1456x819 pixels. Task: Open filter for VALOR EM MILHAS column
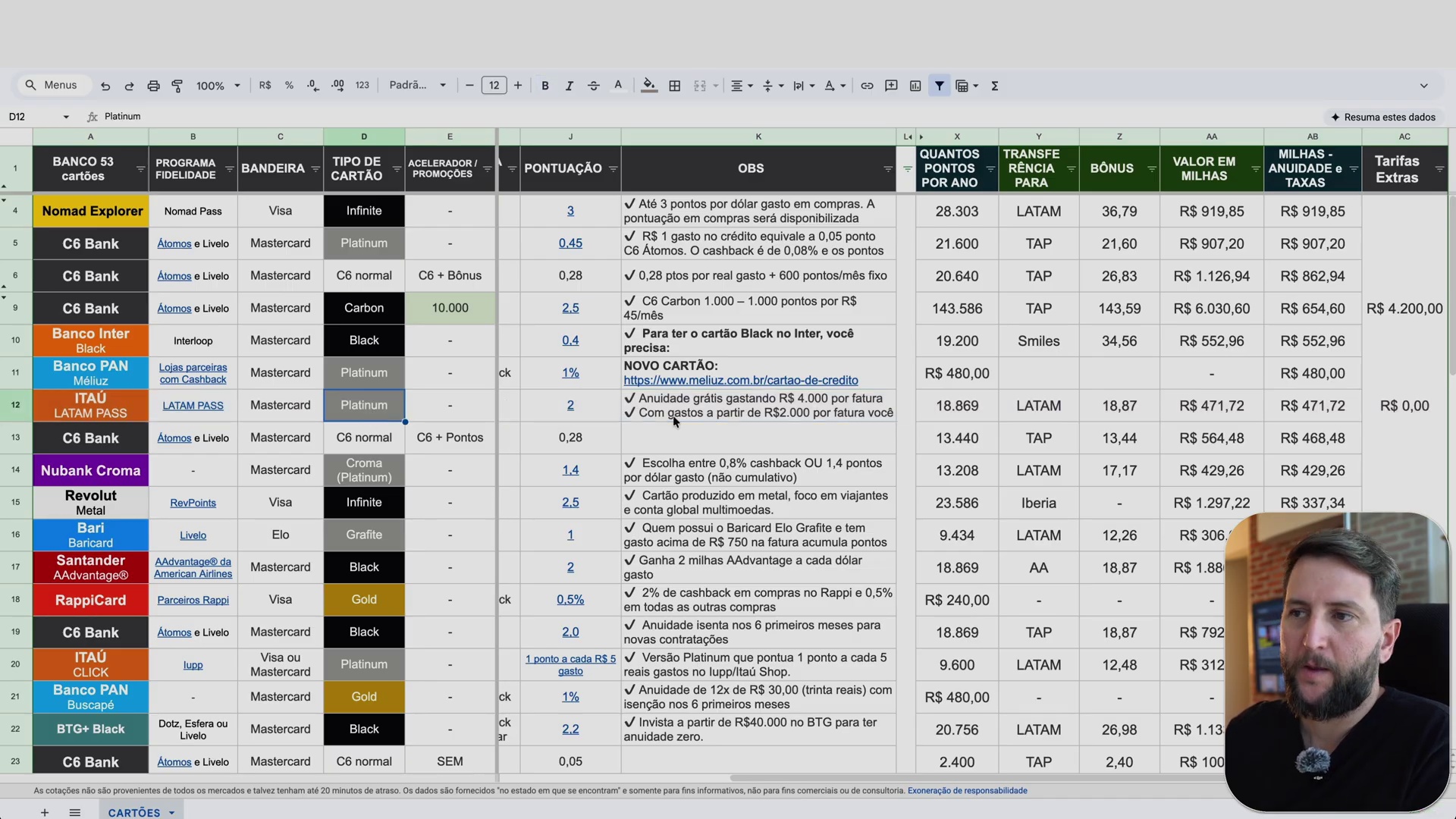pyautogui.click(x=1256, y=168)
